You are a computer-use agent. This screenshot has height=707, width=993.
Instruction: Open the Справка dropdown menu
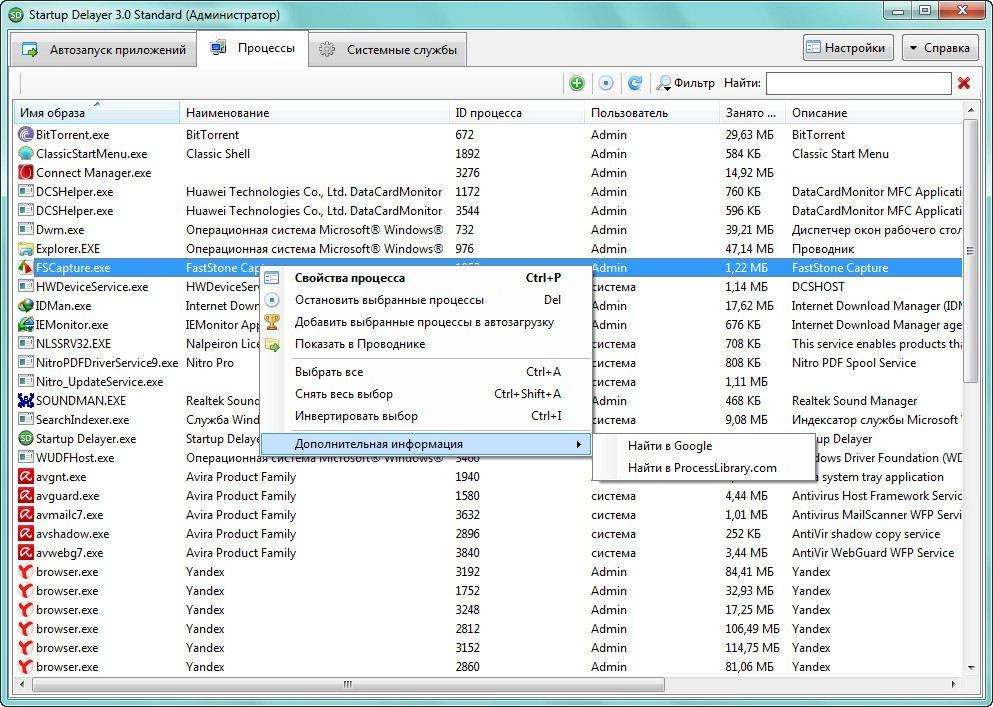pos(940,48)
